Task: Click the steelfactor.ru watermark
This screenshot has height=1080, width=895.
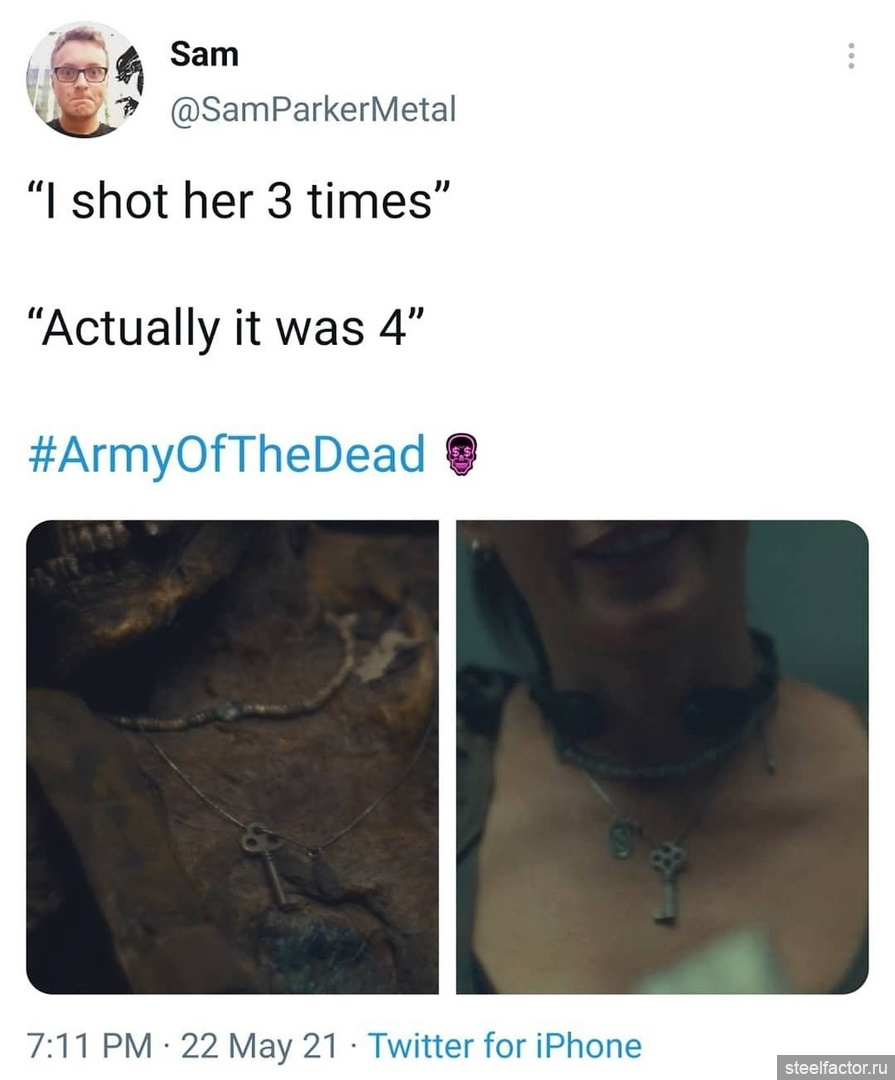Action: (x=835, y=1067)
